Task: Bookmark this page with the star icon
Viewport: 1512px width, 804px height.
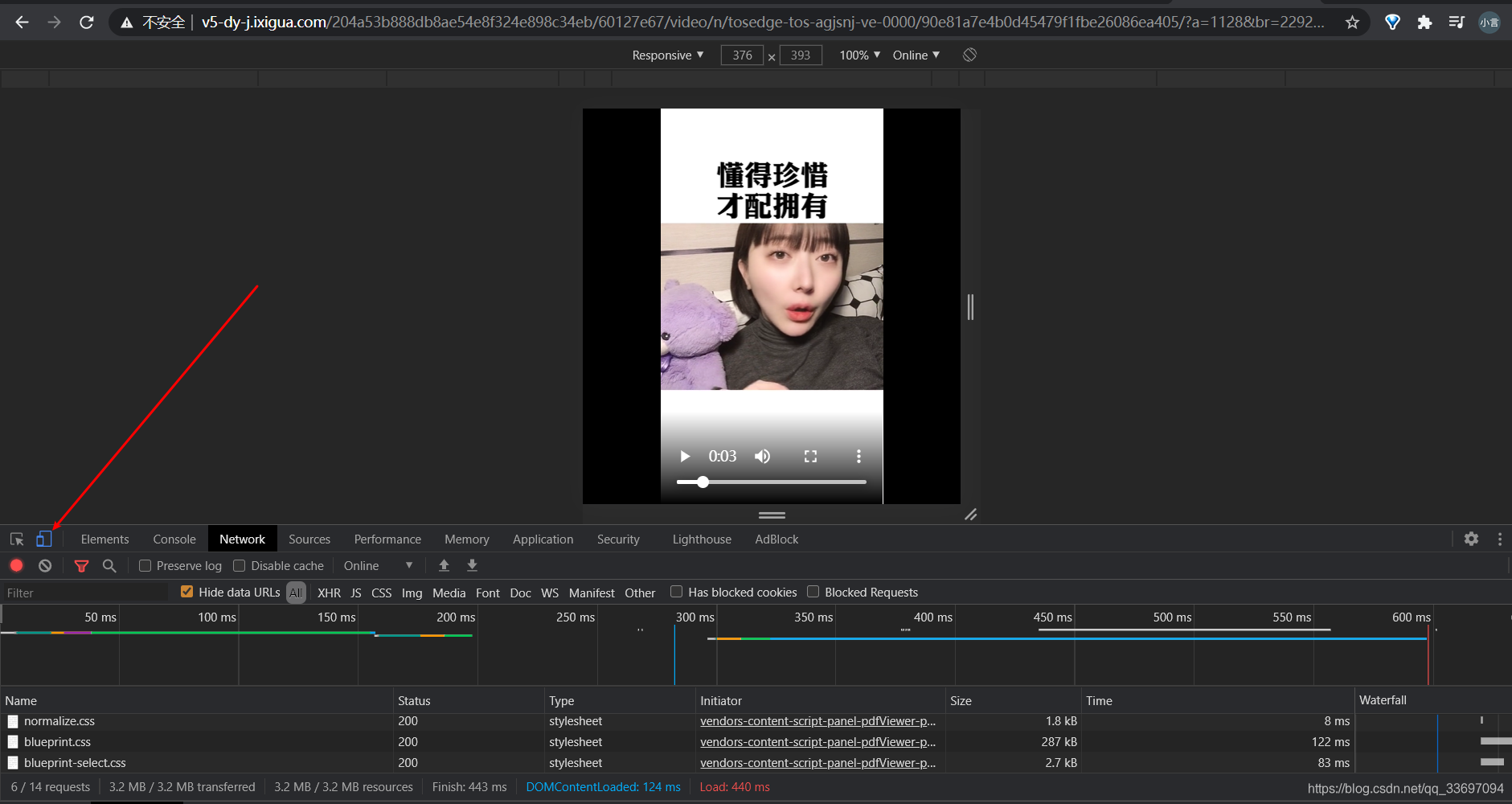Action: click(1352, 23)
